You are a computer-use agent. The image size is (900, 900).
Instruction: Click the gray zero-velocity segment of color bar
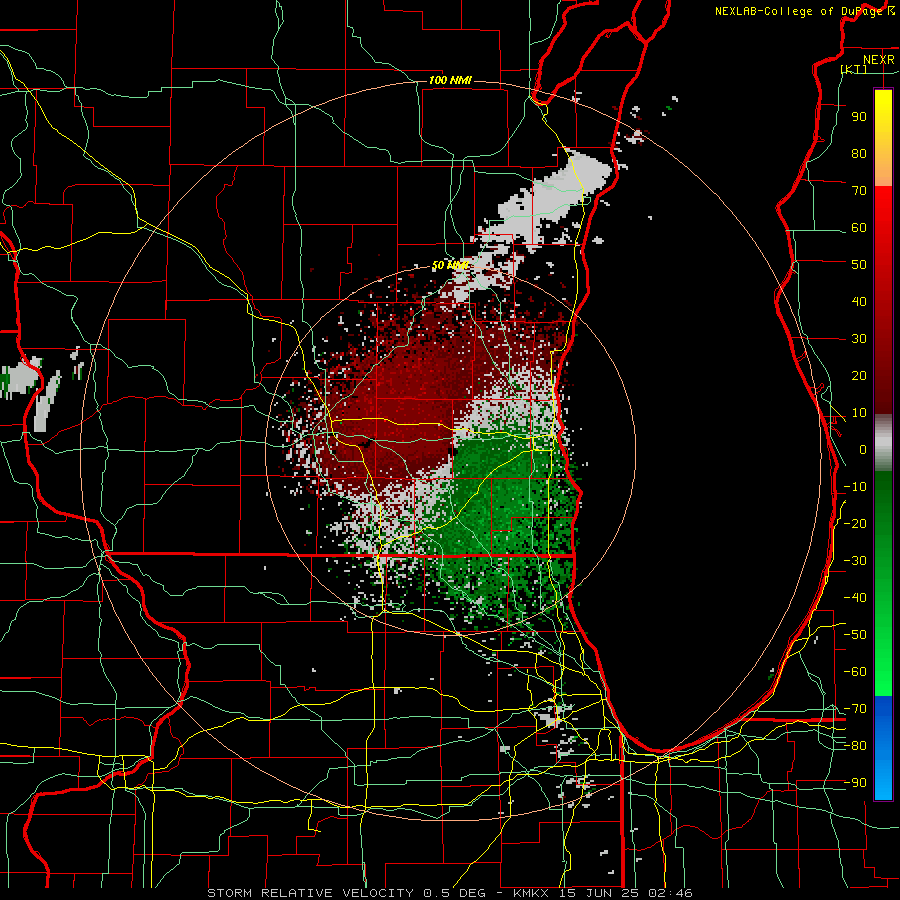pos(883,443)
